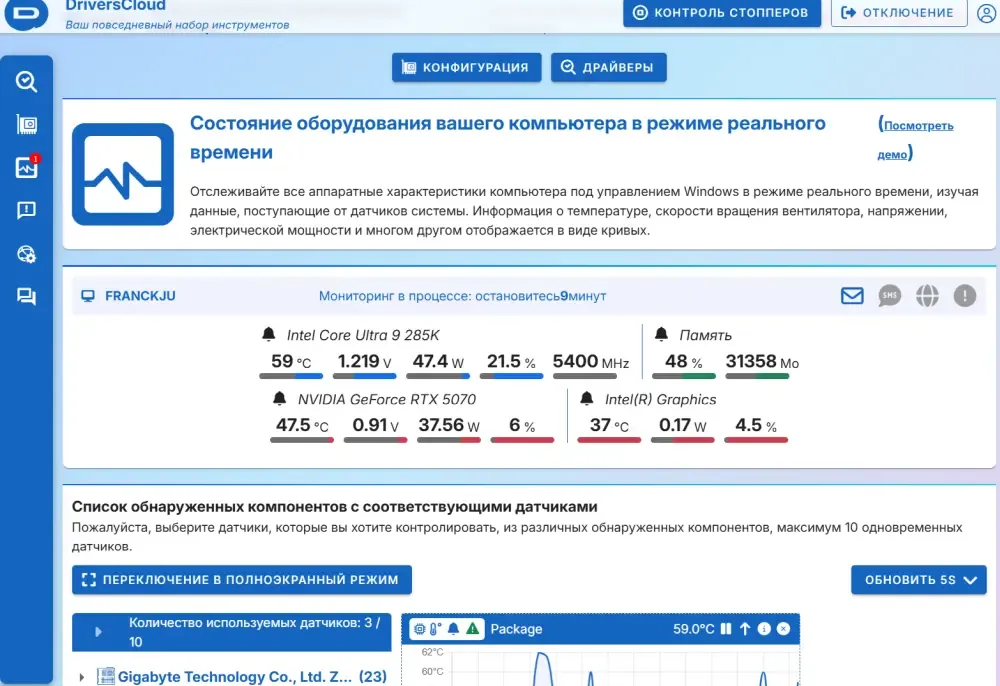Open the ОБНОВИТЬ 5S refresh dropdown
The image size is (1000, 686).
918,580
